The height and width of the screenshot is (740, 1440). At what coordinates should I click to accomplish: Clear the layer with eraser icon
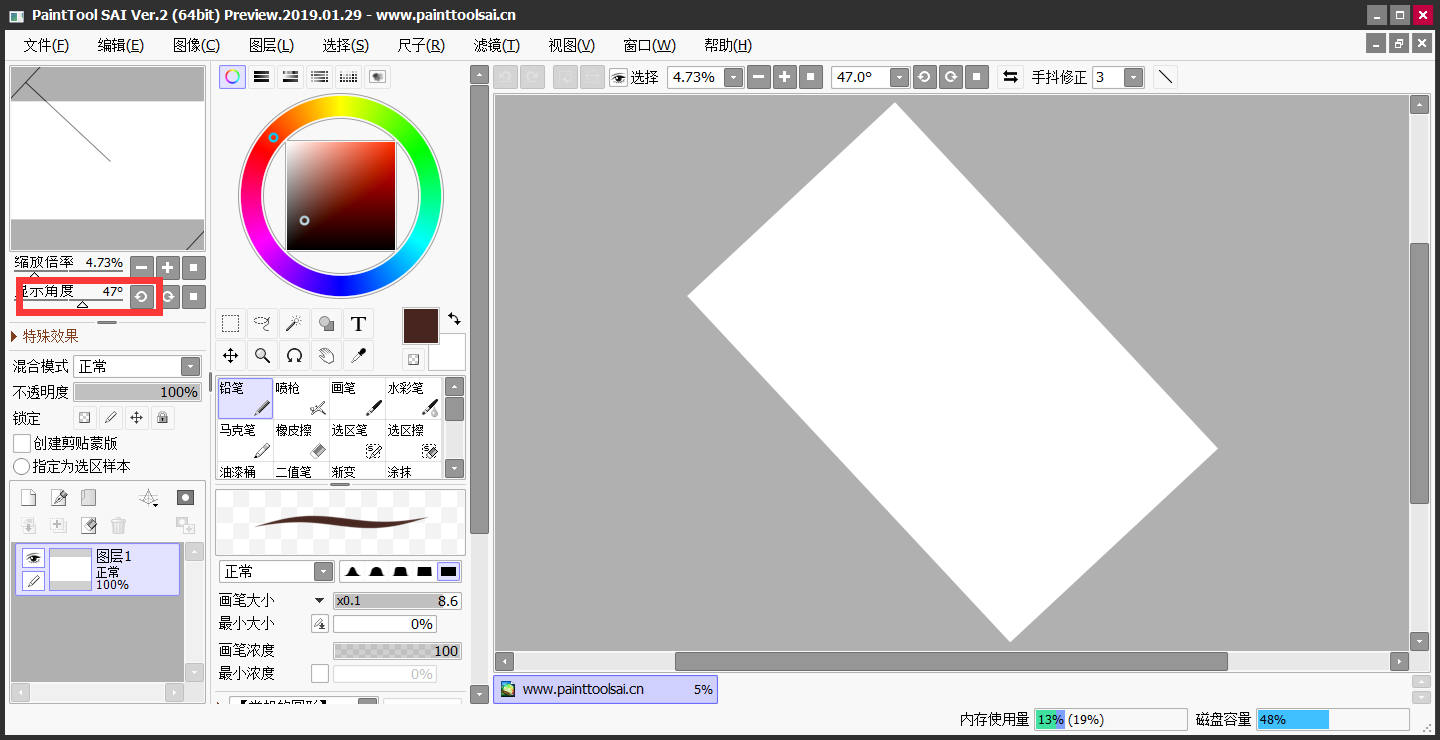pyautogui.click(x=89, y=525)
